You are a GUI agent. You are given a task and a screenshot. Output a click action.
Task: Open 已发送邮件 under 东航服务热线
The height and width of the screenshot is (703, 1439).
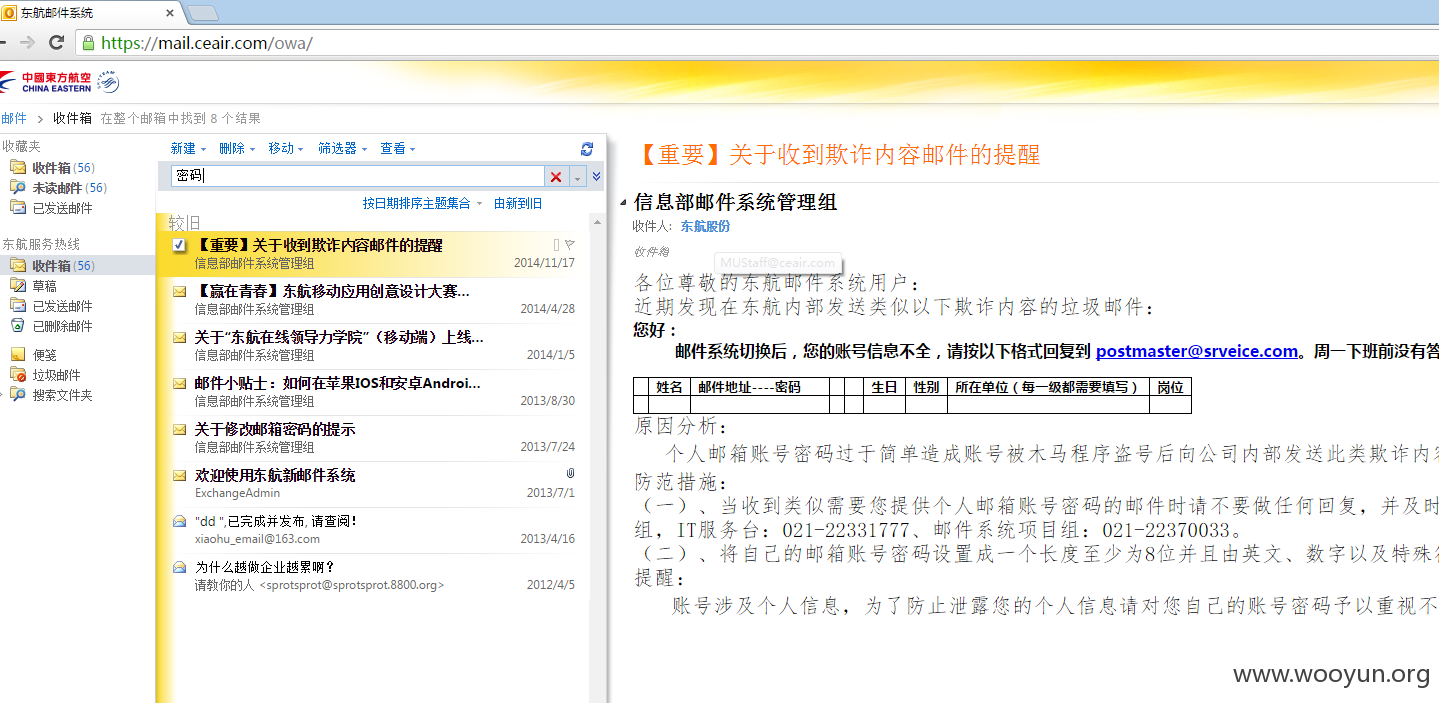point(62,306)
